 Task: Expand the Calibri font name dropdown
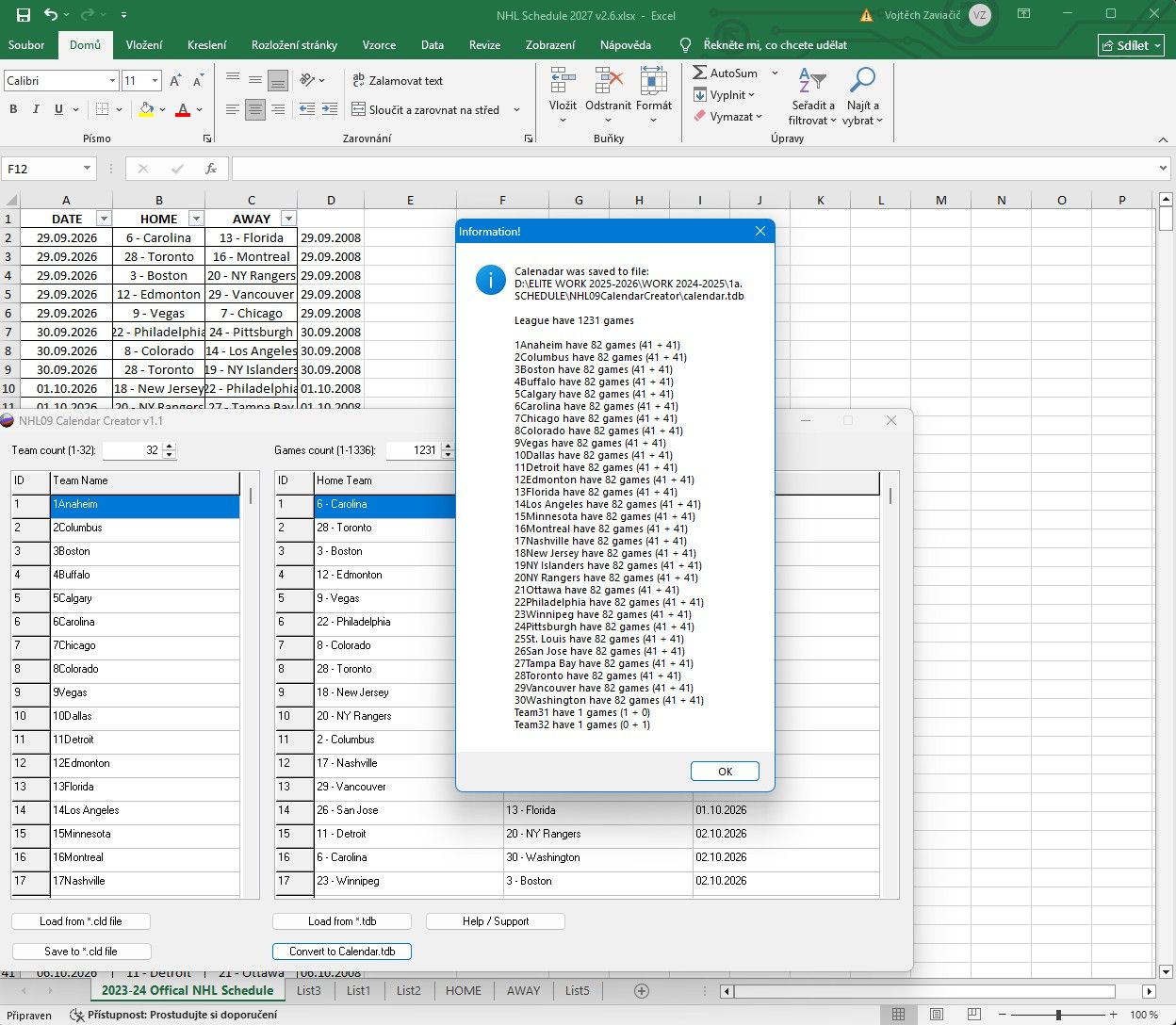tap(113, 81)
